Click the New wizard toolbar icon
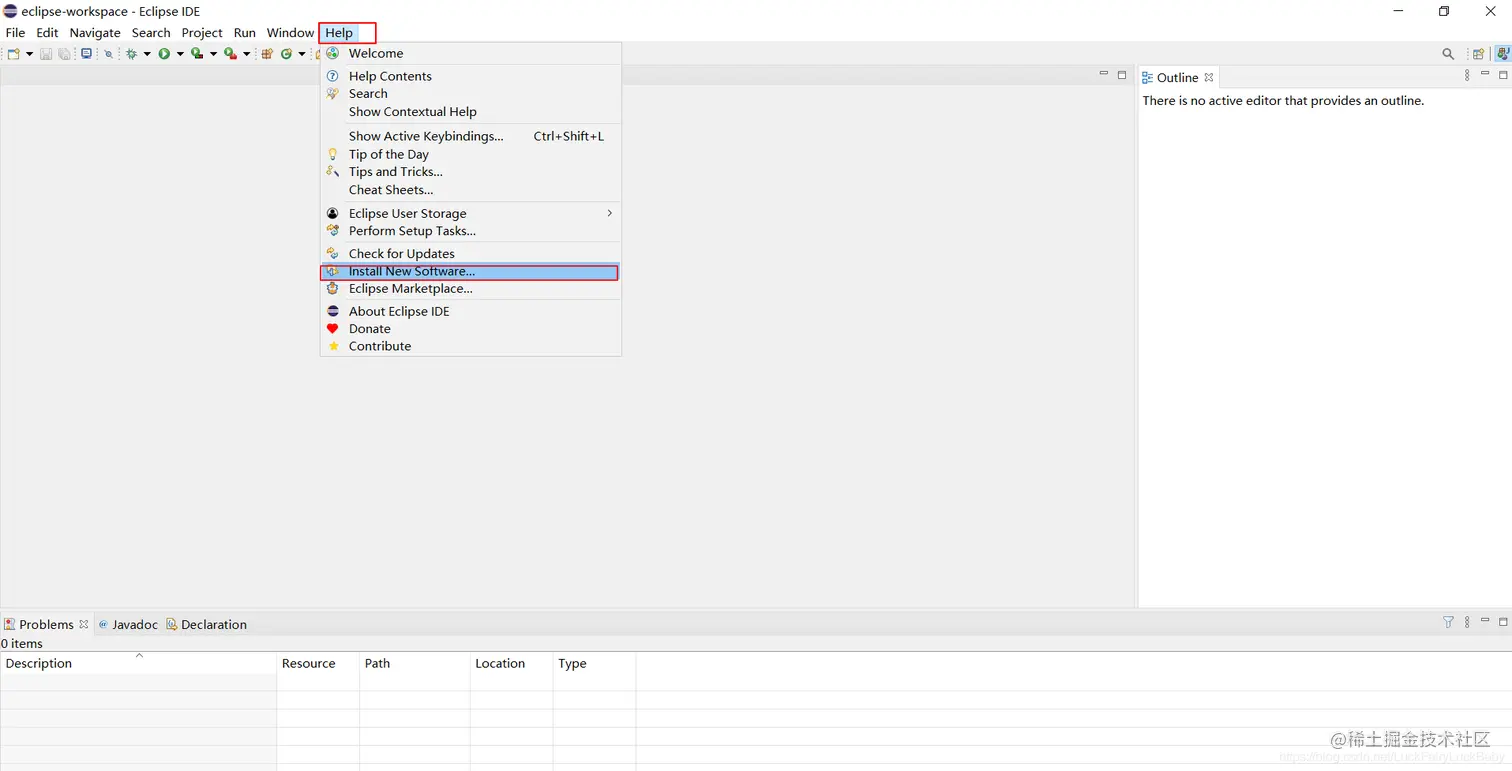 coord(14,54)
